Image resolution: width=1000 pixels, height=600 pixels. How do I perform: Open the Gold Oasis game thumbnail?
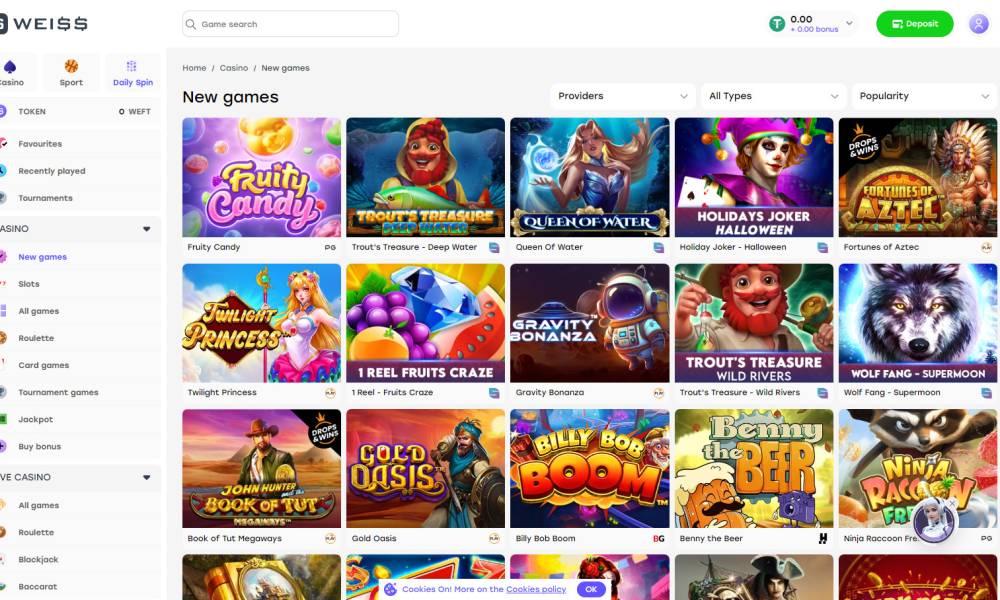(x=425, y=469)
